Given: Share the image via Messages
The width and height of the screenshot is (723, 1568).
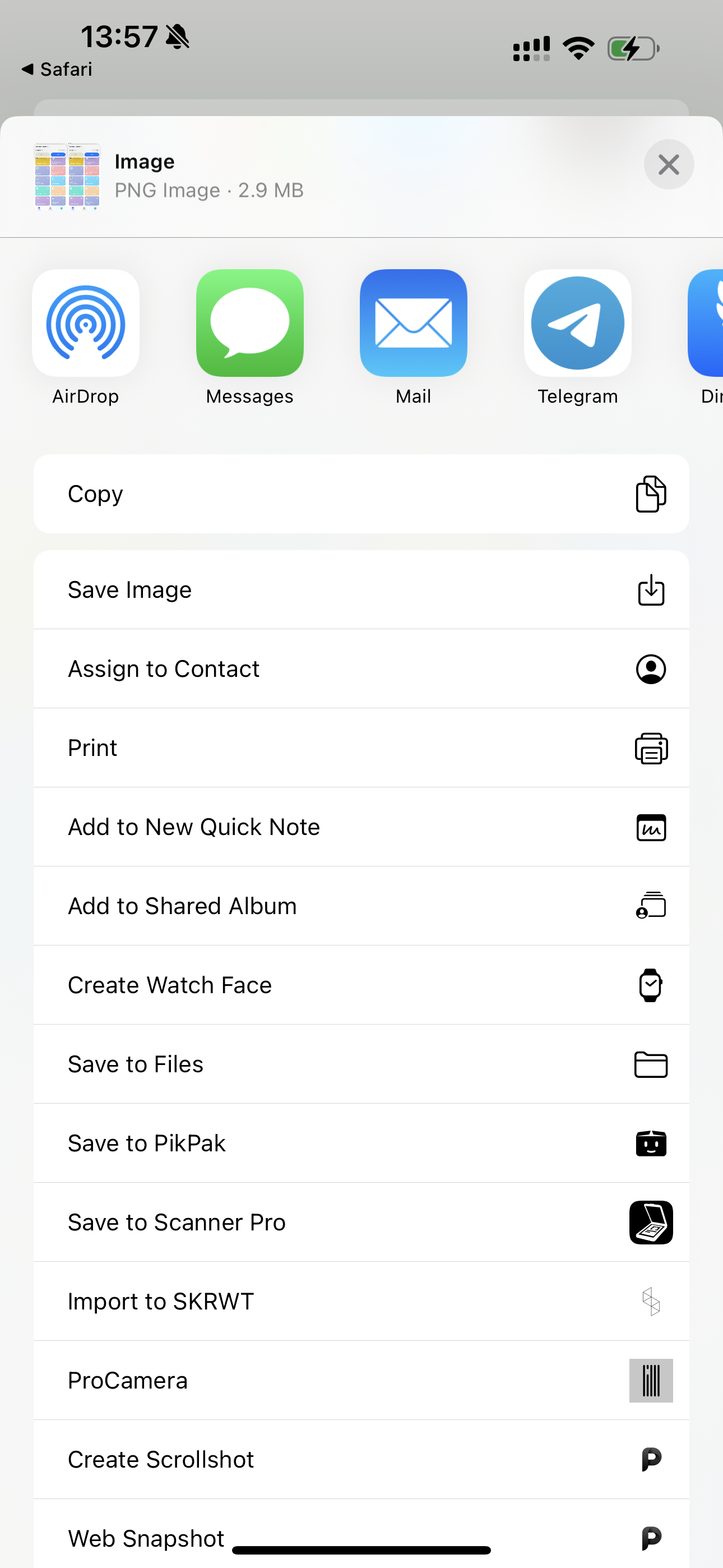Looking at the screenshot, I should [x=249, y=323].
